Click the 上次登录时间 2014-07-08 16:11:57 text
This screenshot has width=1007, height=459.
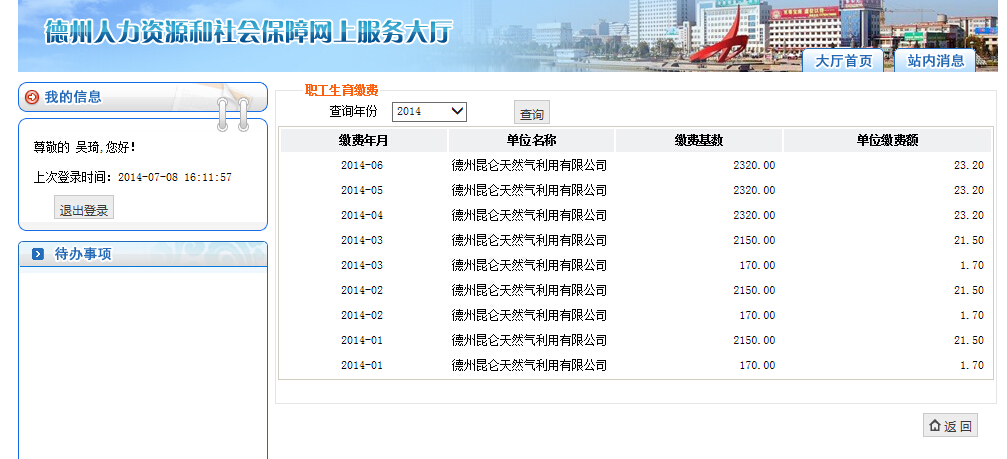click(133, 177)
